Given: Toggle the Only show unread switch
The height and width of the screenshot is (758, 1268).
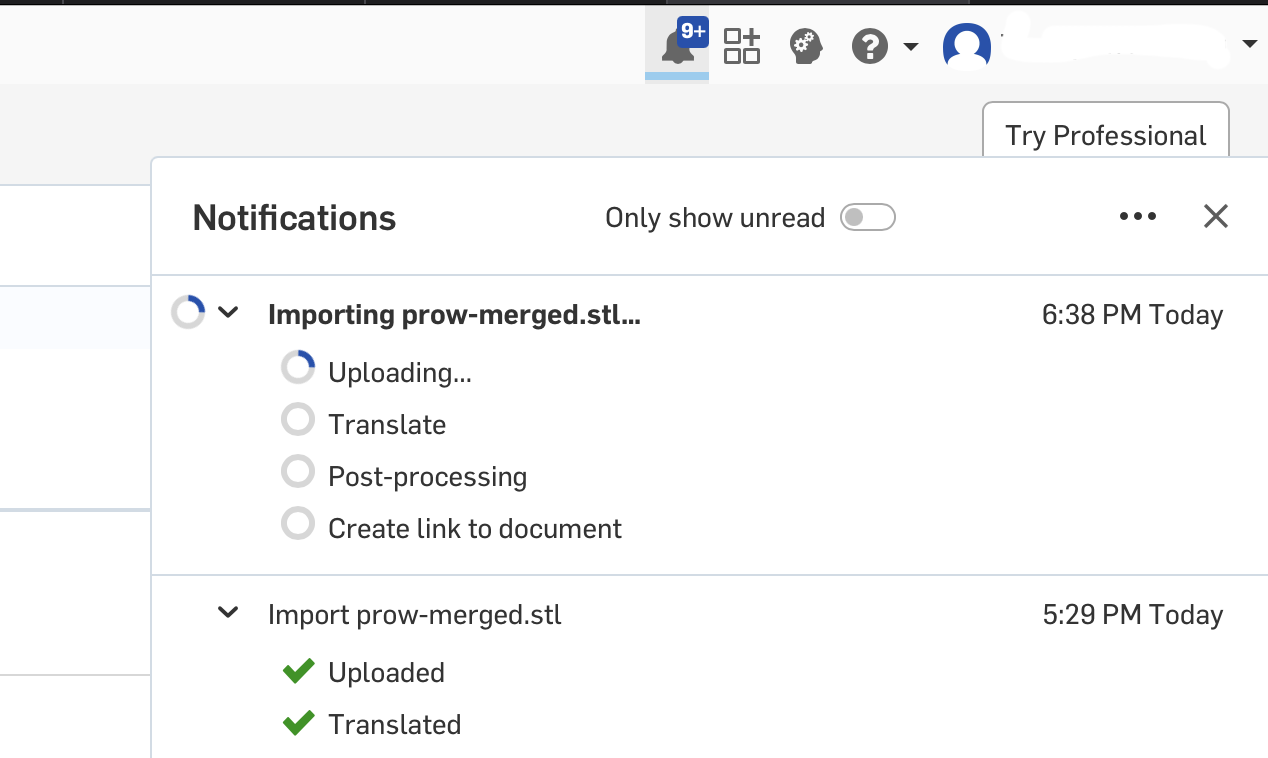Looking at the screenshot, I should click(x=867, y=217).
